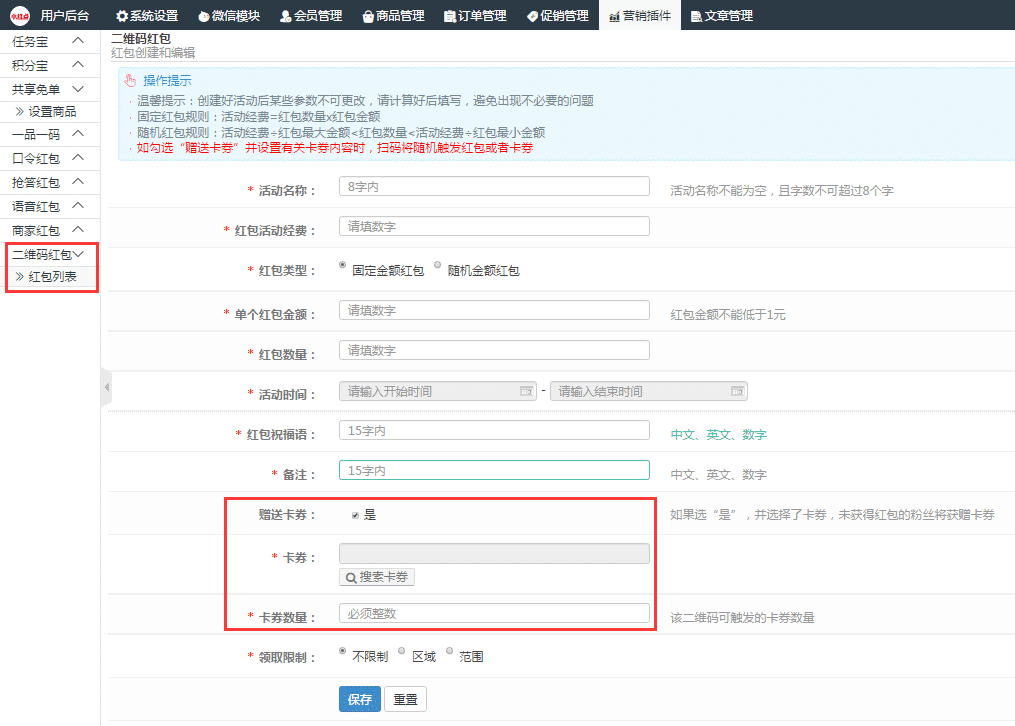The width and height of the screenshot is (1015, 726).
Task: Click the red logo icon beside 用户后台
Action: [x=19, y=15]
